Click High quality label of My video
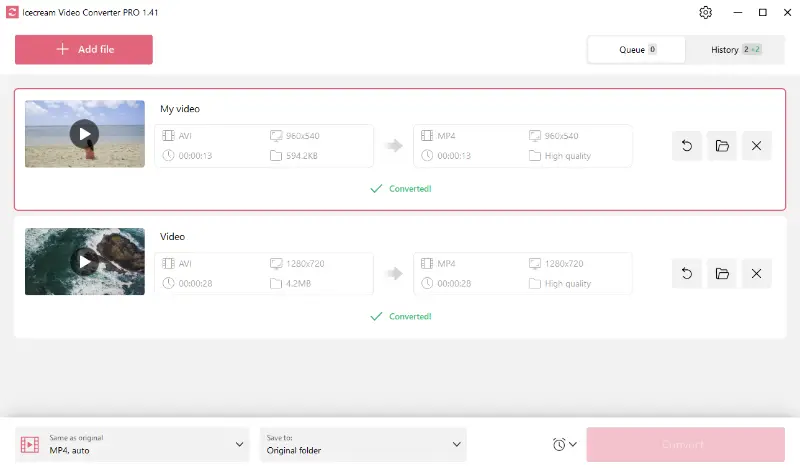 pos(568,156)
